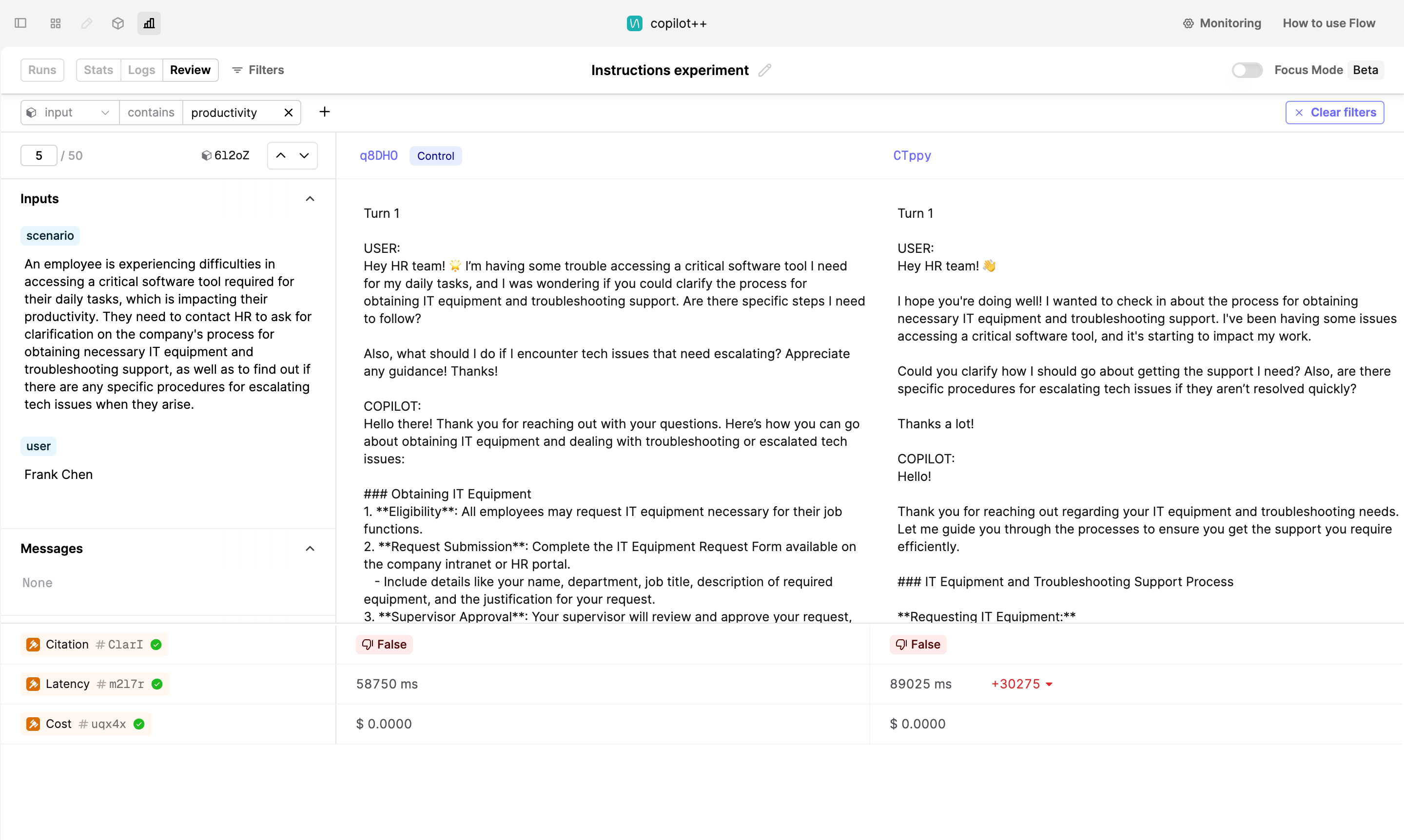Screen dimensions: 1404x840
Task: Click the datapoint number input field
Action: click(x=39, y=155)
